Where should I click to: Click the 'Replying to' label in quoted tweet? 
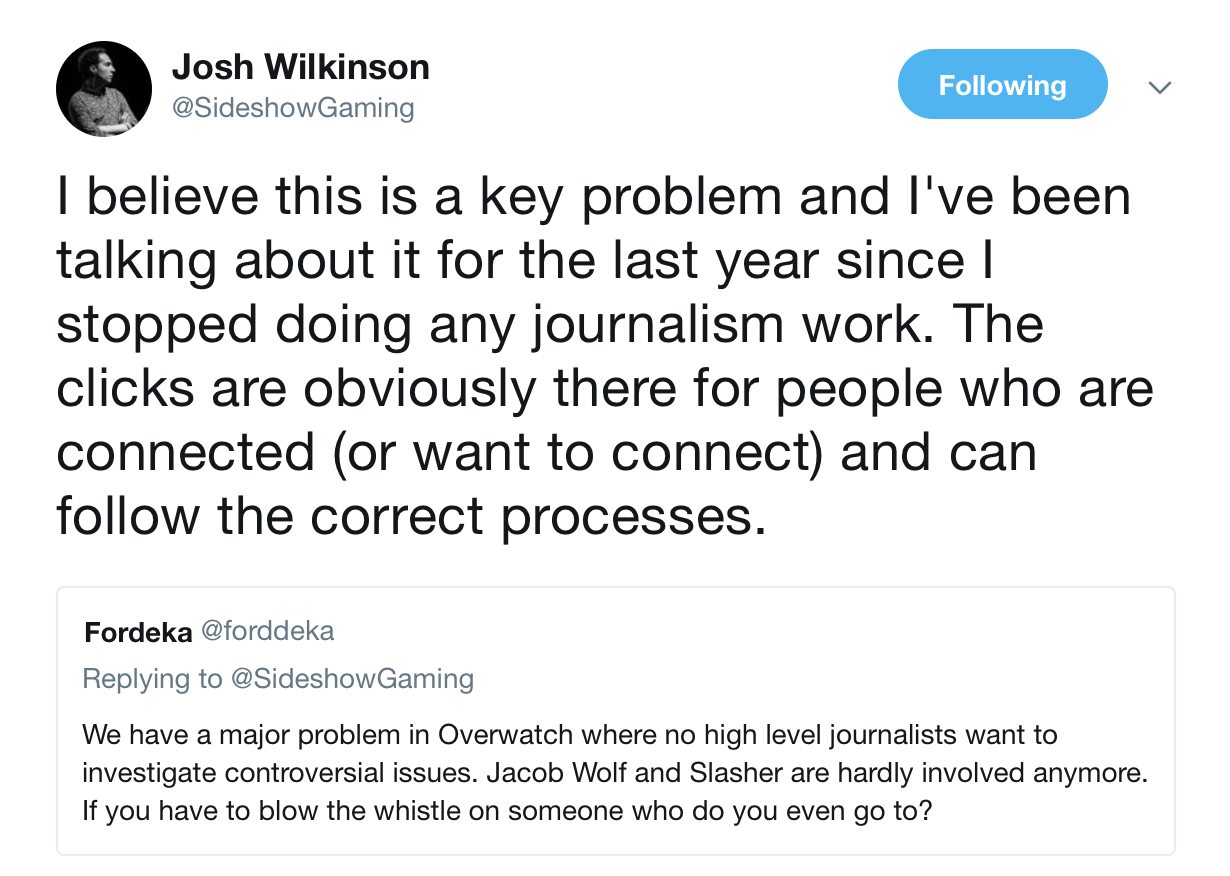(x=152, y=679)
